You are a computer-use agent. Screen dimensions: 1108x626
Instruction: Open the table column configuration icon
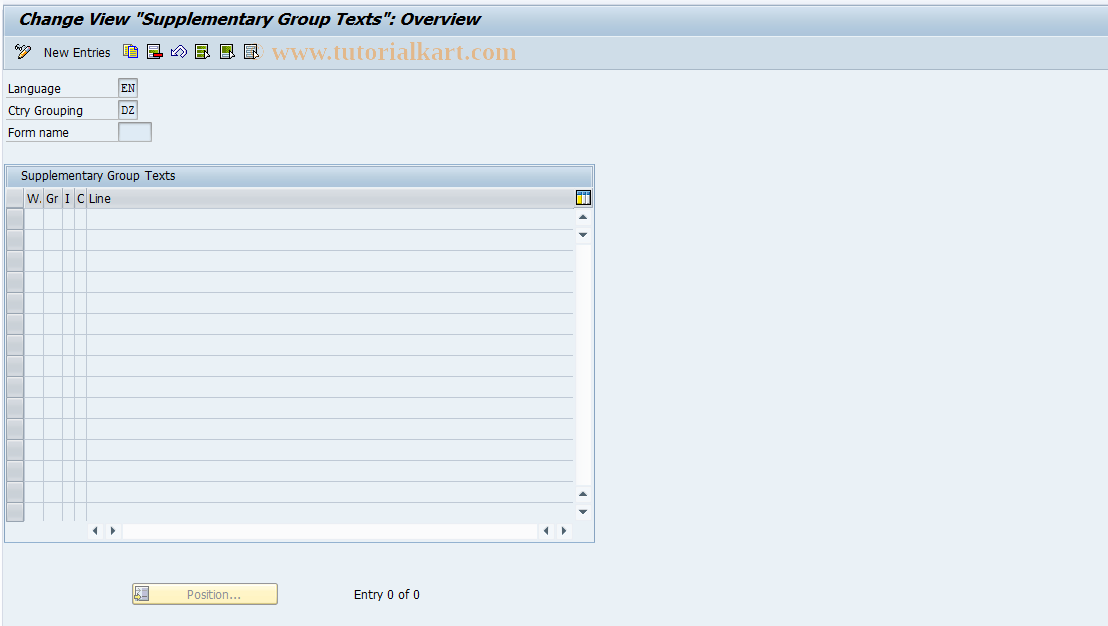(583, 198)
